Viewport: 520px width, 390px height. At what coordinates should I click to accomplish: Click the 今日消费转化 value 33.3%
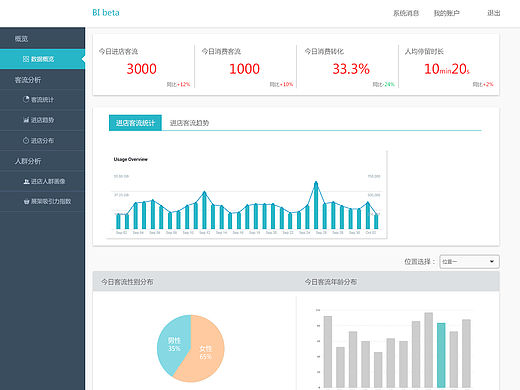click(351, 69)
